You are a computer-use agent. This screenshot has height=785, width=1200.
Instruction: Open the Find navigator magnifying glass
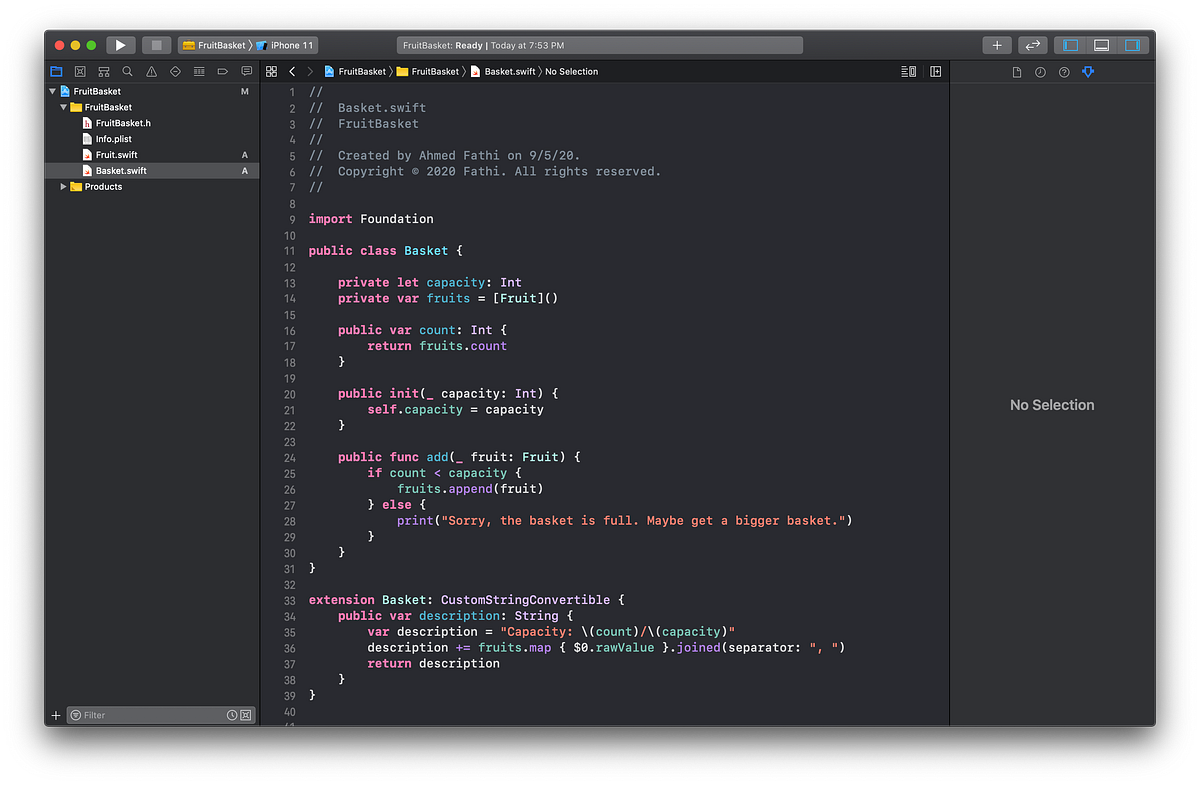[127, 71]
